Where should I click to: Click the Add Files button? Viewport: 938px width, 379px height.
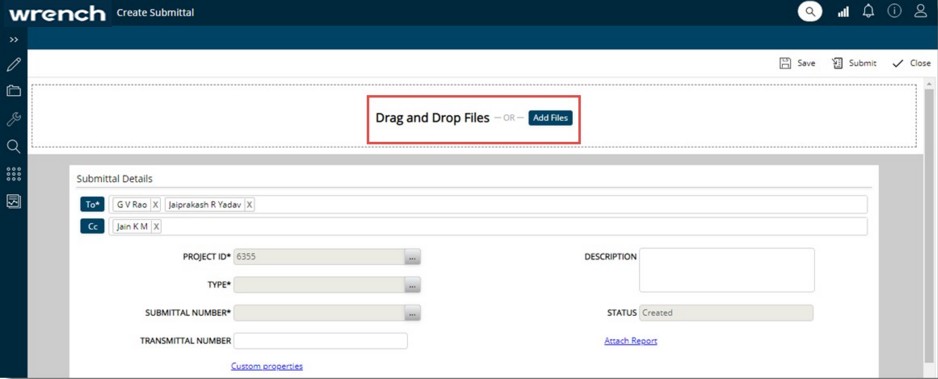click(550, 118)
